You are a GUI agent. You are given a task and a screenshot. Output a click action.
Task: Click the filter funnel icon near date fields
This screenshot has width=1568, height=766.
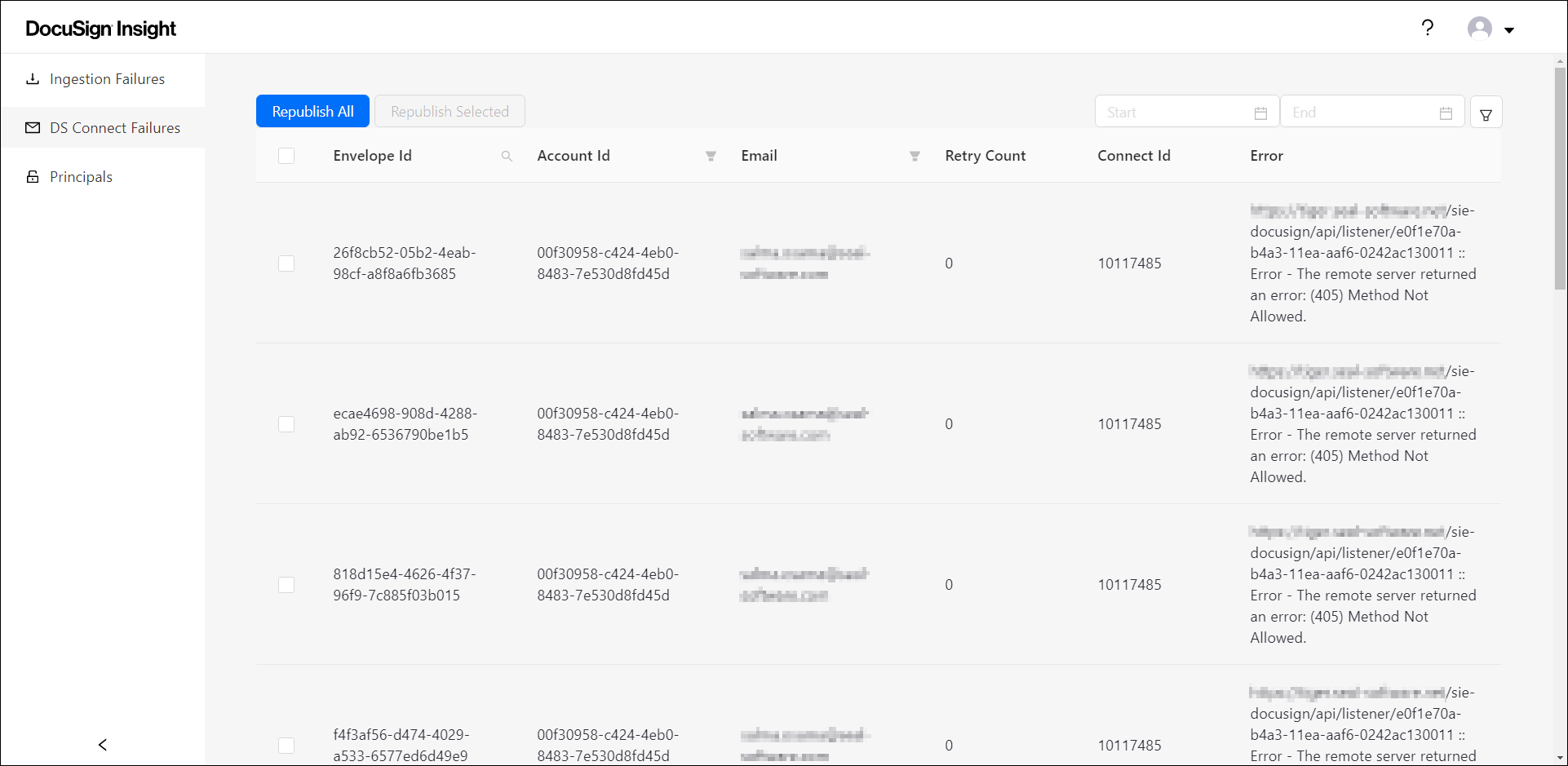point(1486,112)
